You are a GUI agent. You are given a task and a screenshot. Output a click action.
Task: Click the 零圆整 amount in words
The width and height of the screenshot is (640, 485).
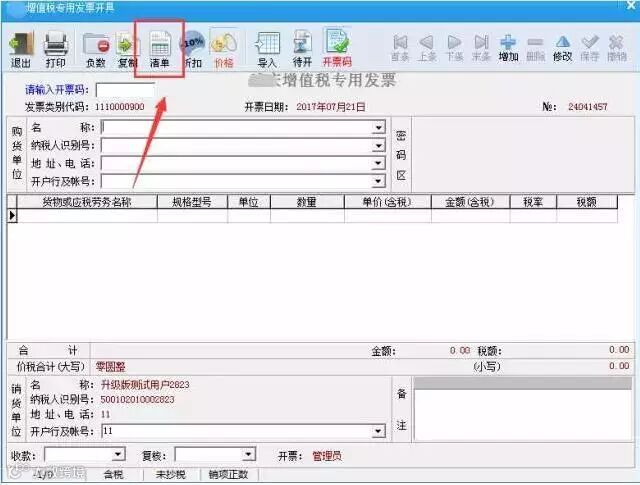110,367
